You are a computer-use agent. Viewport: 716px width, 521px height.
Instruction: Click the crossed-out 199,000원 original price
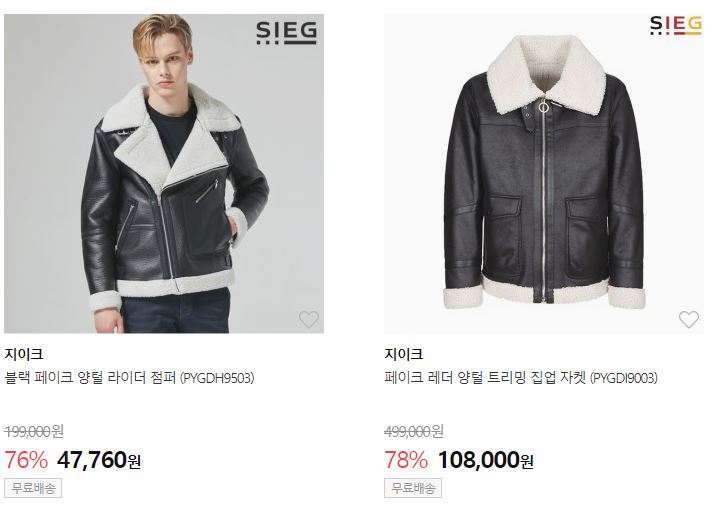[x=34, y=431]
